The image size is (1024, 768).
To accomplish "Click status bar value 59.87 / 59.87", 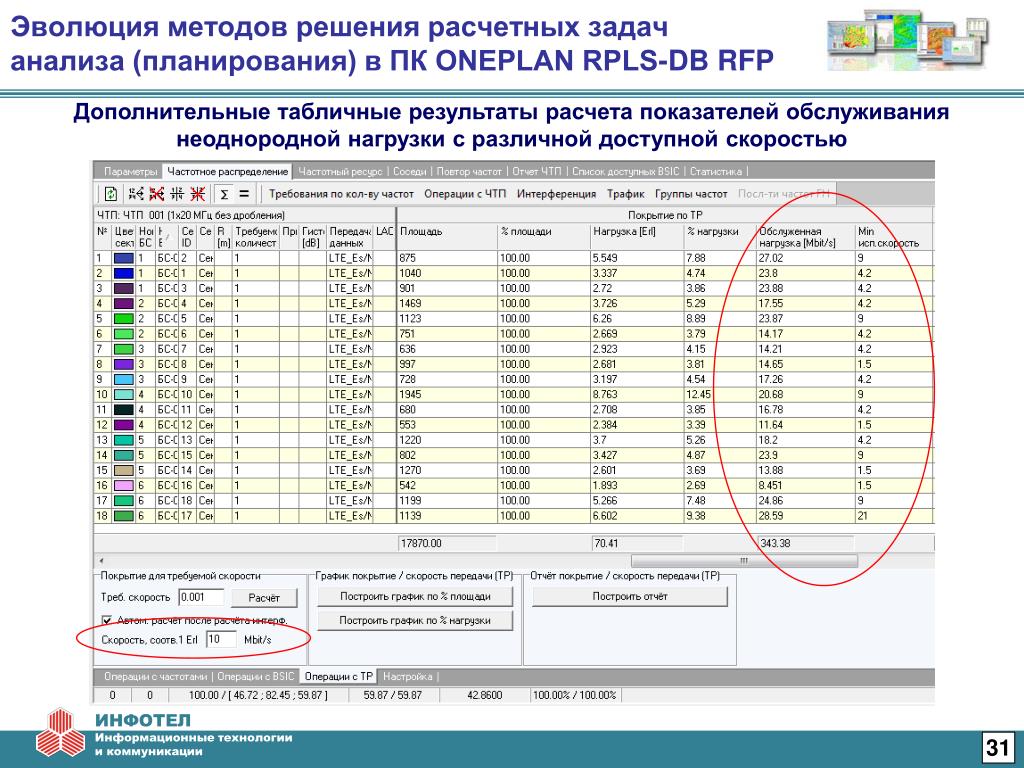I will click(x=392, y=696).
